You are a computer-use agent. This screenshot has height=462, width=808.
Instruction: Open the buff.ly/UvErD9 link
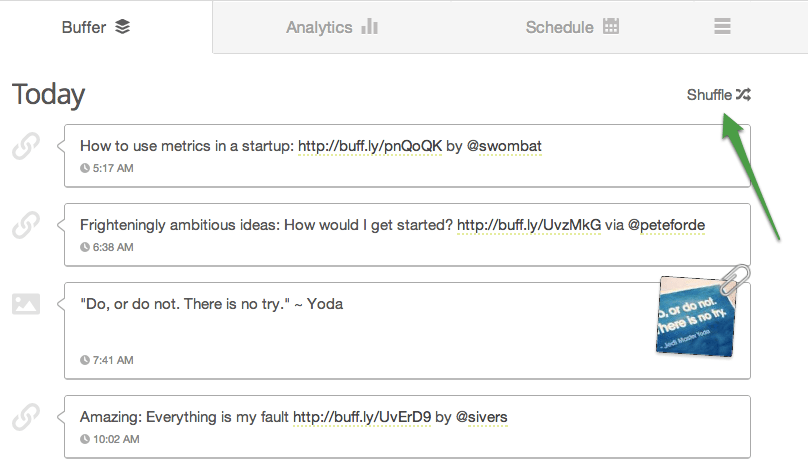point(362,416)
